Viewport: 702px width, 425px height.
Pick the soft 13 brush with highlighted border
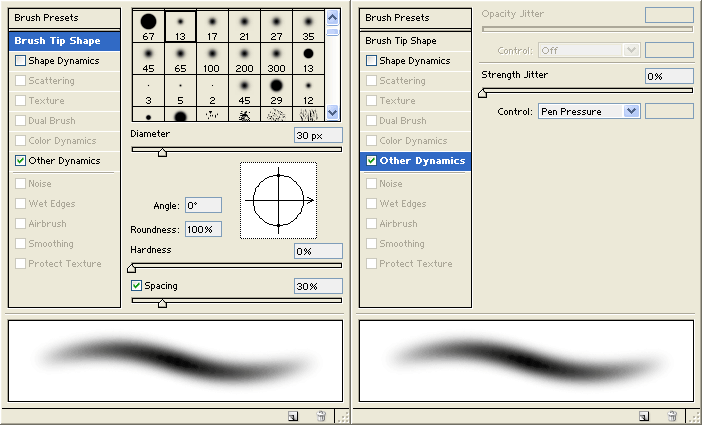click(x=180, y=26)
